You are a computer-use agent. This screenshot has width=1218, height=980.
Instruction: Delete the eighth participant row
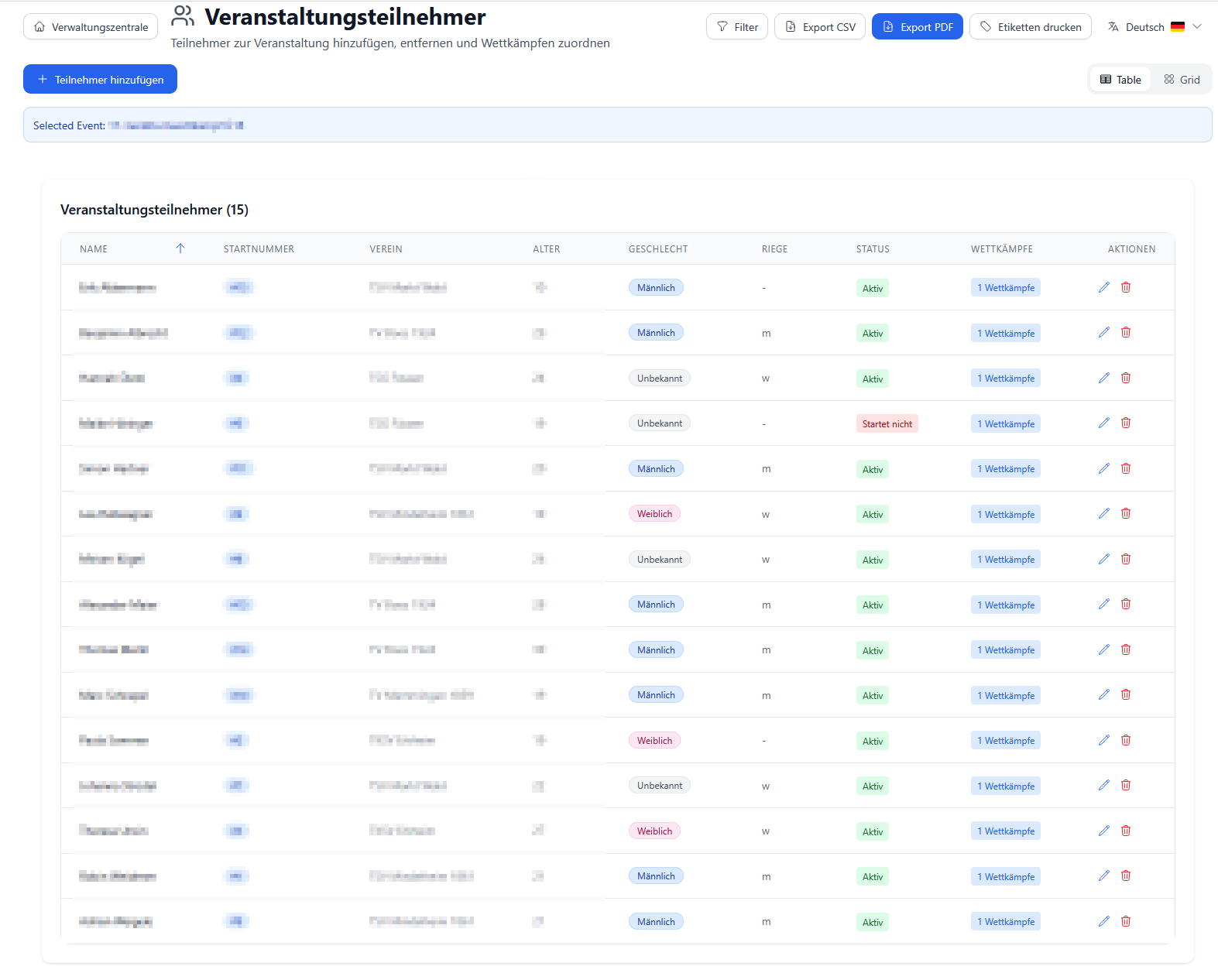(x=1126, y=604)
